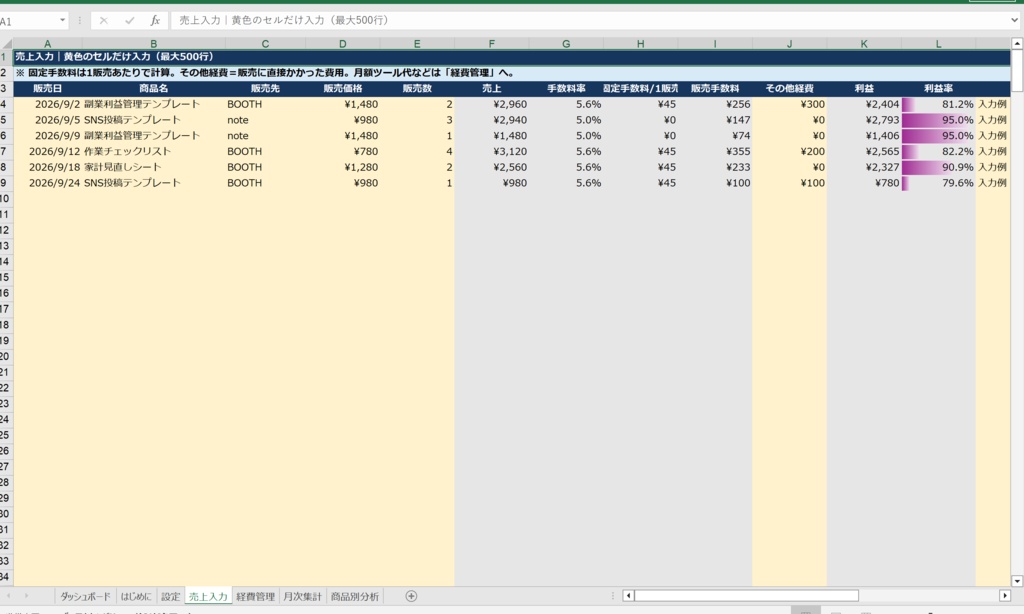Expand the formula bar with its chevron

click(x=1015, y=20)
